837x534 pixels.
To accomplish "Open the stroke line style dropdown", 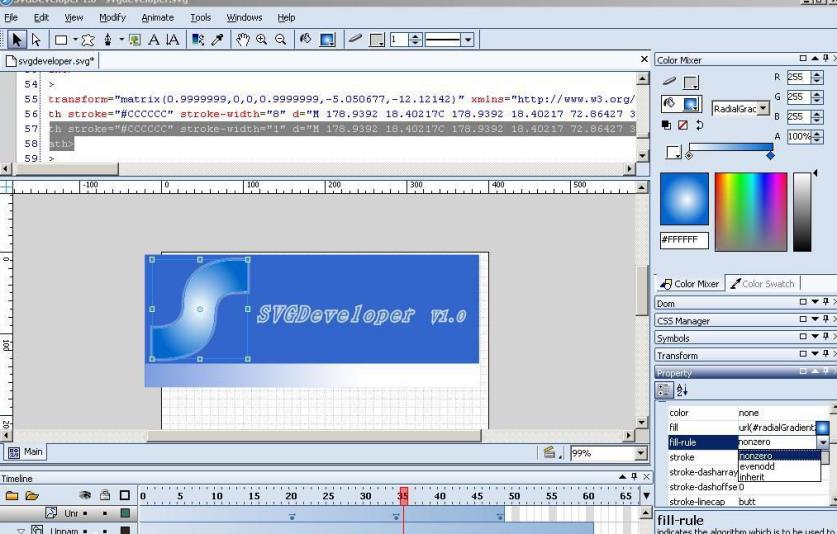I will click(467, 40).
